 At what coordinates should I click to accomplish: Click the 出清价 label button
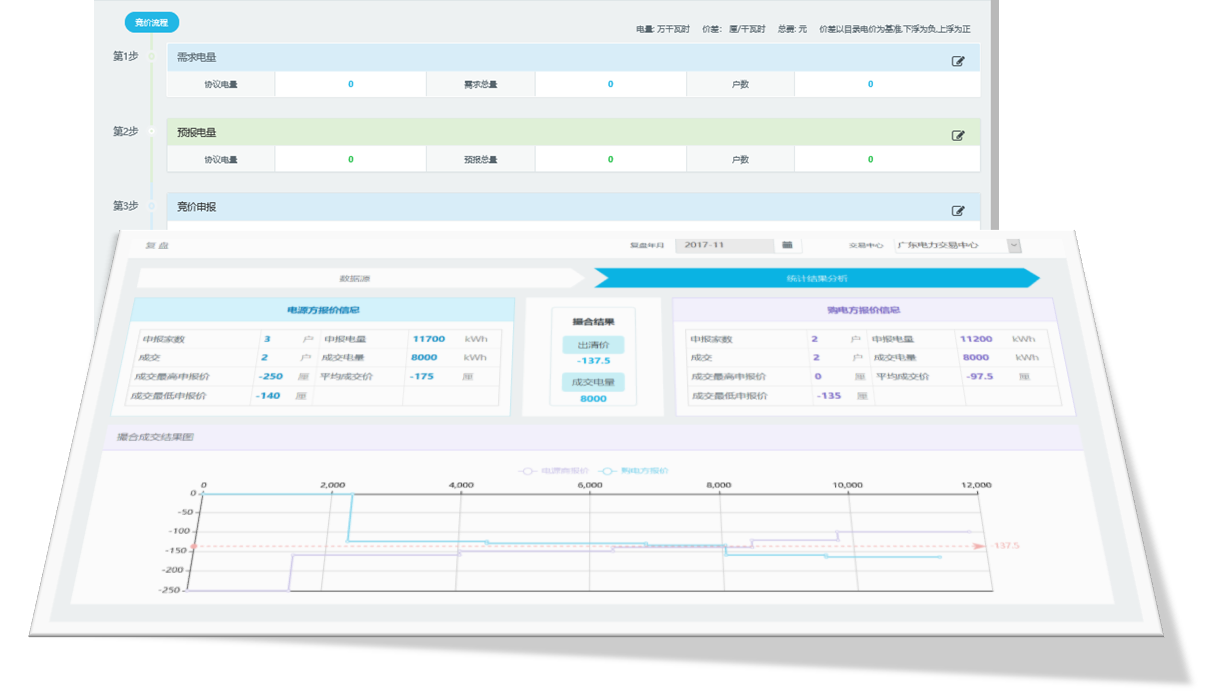tap(593, 345)
